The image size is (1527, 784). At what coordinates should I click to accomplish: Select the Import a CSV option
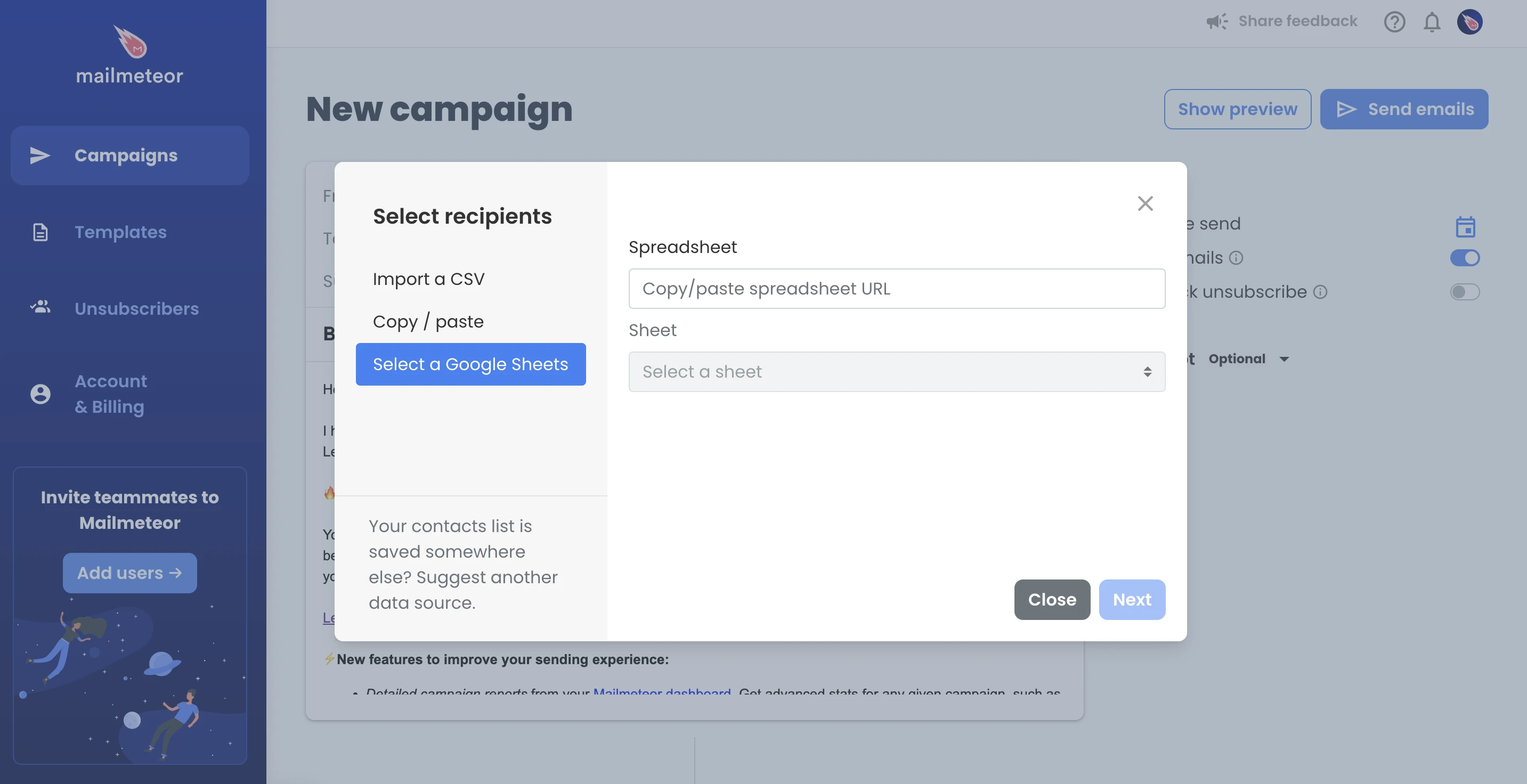point(428,278)
